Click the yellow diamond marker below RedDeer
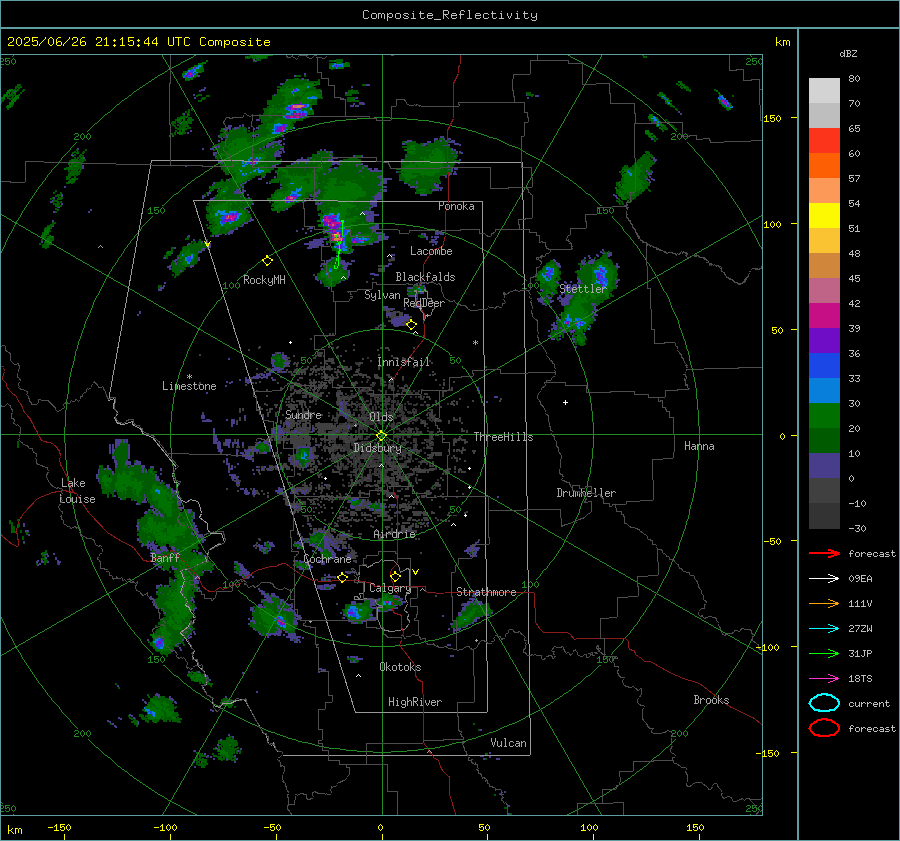Image resolution: width=900 pixels, height=841 pixels. [x=411, y=325]
